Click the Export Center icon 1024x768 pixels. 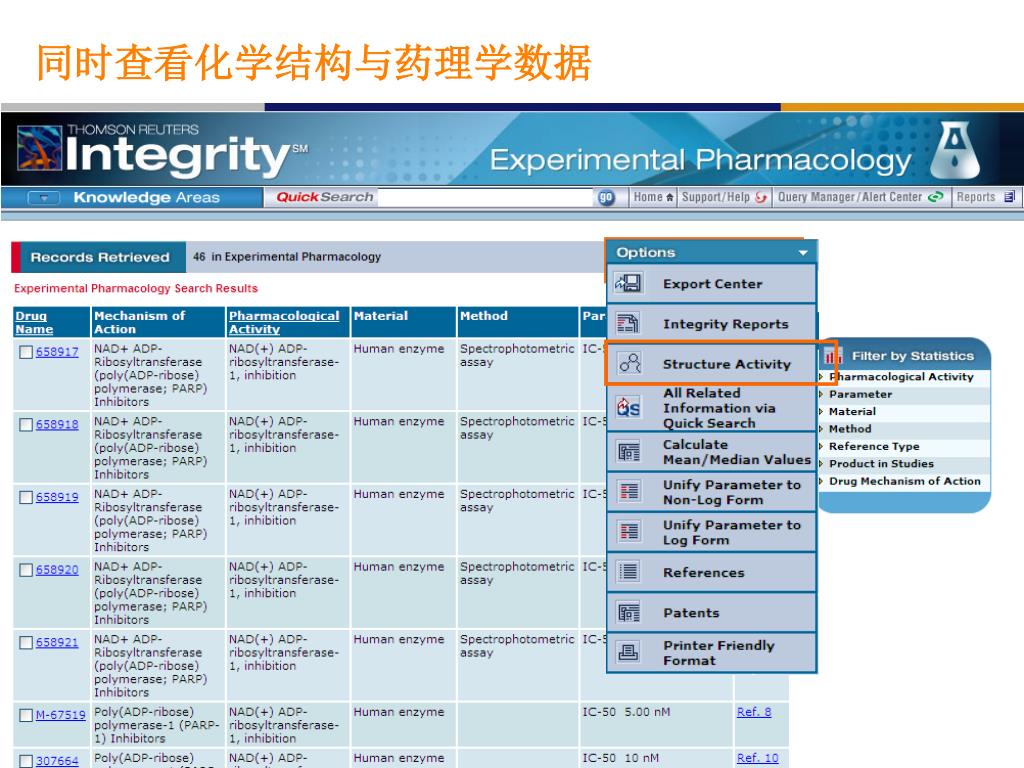click(x=629, y=283)
